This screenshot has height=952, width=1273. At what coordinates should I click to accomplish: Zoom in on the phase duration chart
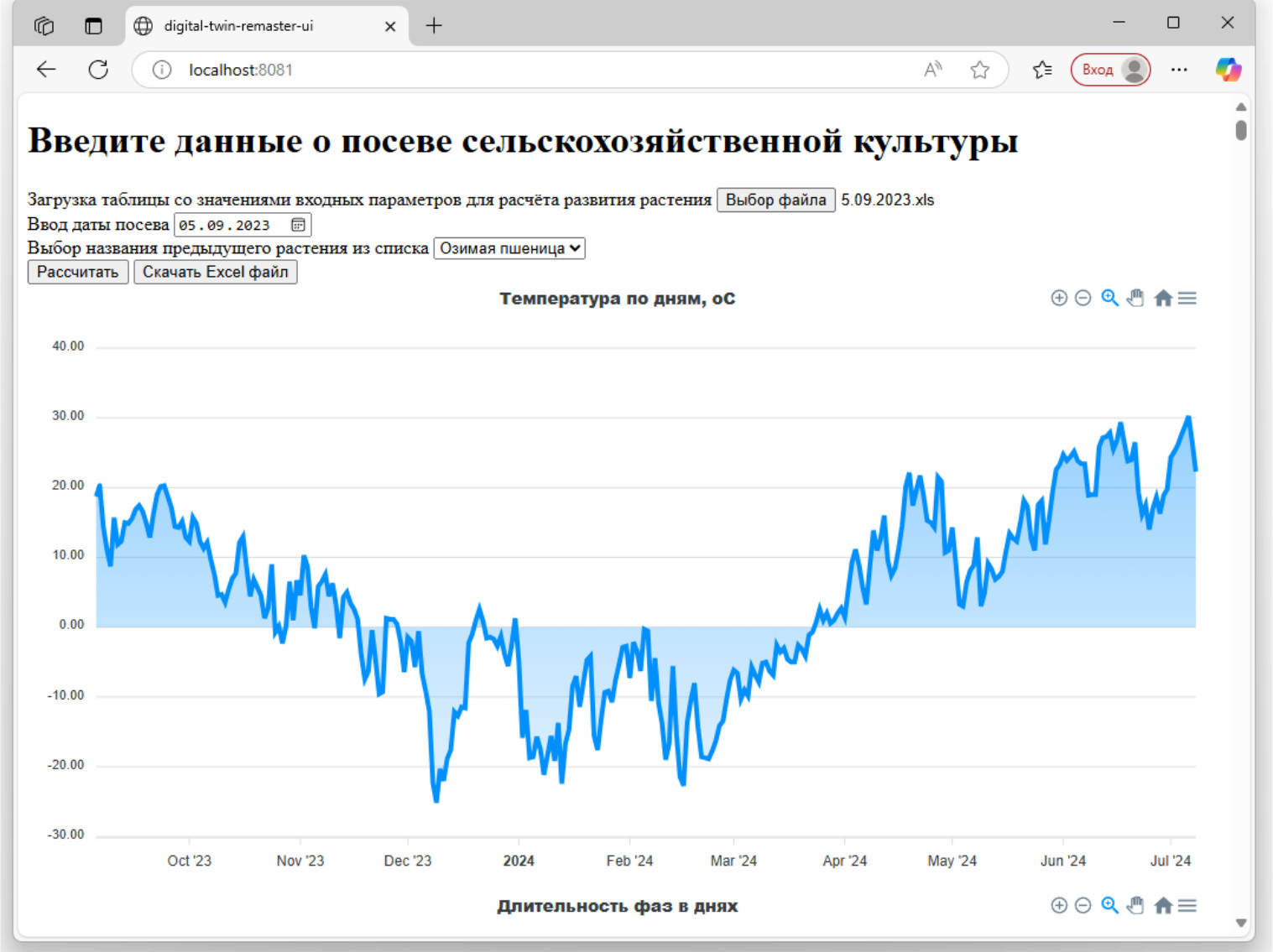[1059, 906]
